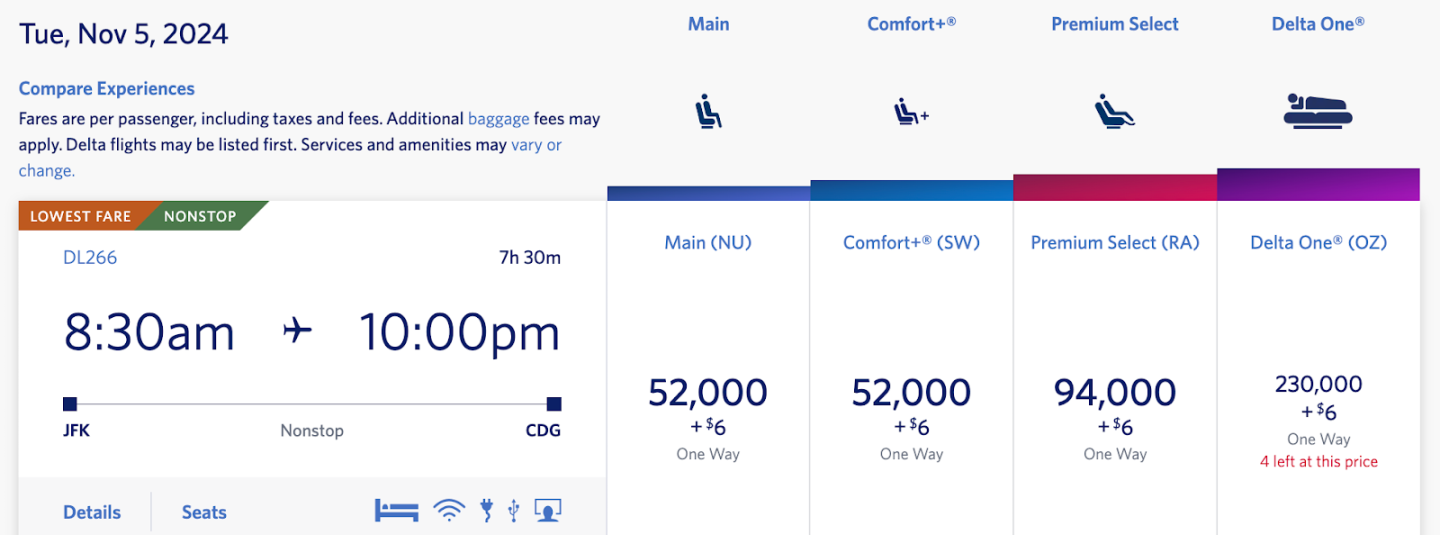Open flight Details for DL266
Screen dimensions: 1440x535
click(92, 512)
